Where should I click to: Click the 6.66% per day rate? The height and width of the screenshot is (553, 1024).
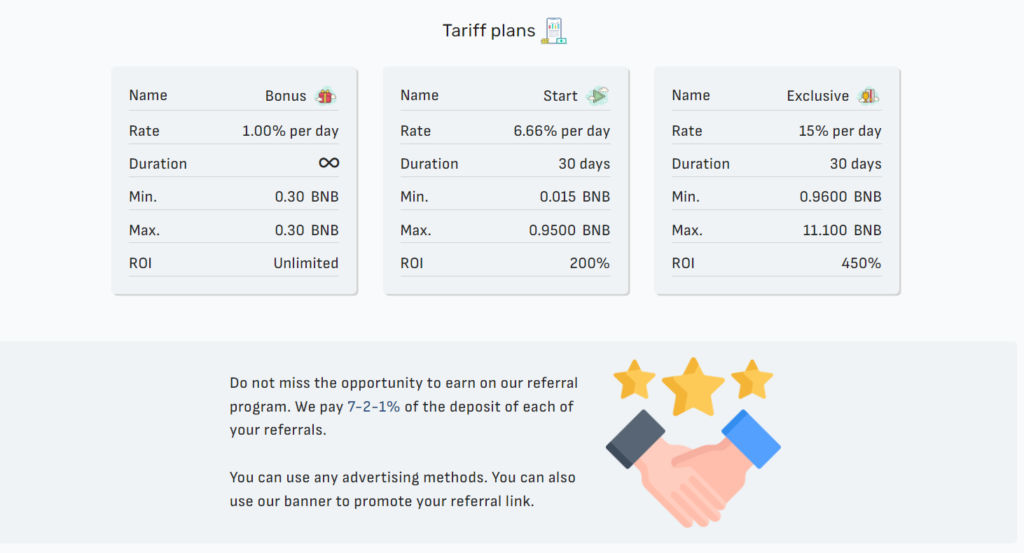point(561,131)
